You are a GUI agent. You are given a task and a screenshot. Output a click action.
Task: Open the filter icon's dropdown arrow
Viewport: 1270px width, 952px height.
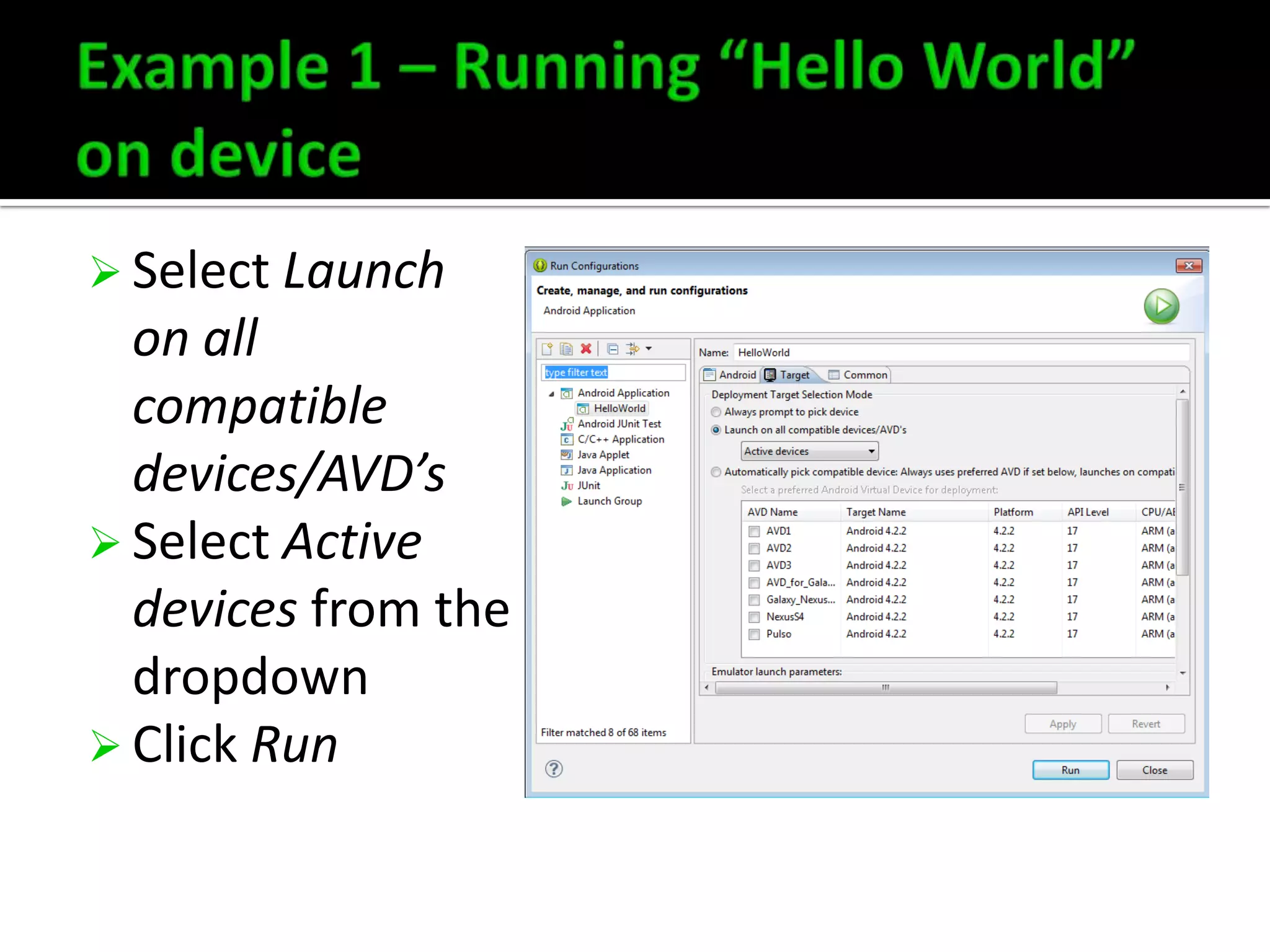(x=649, y=349)
